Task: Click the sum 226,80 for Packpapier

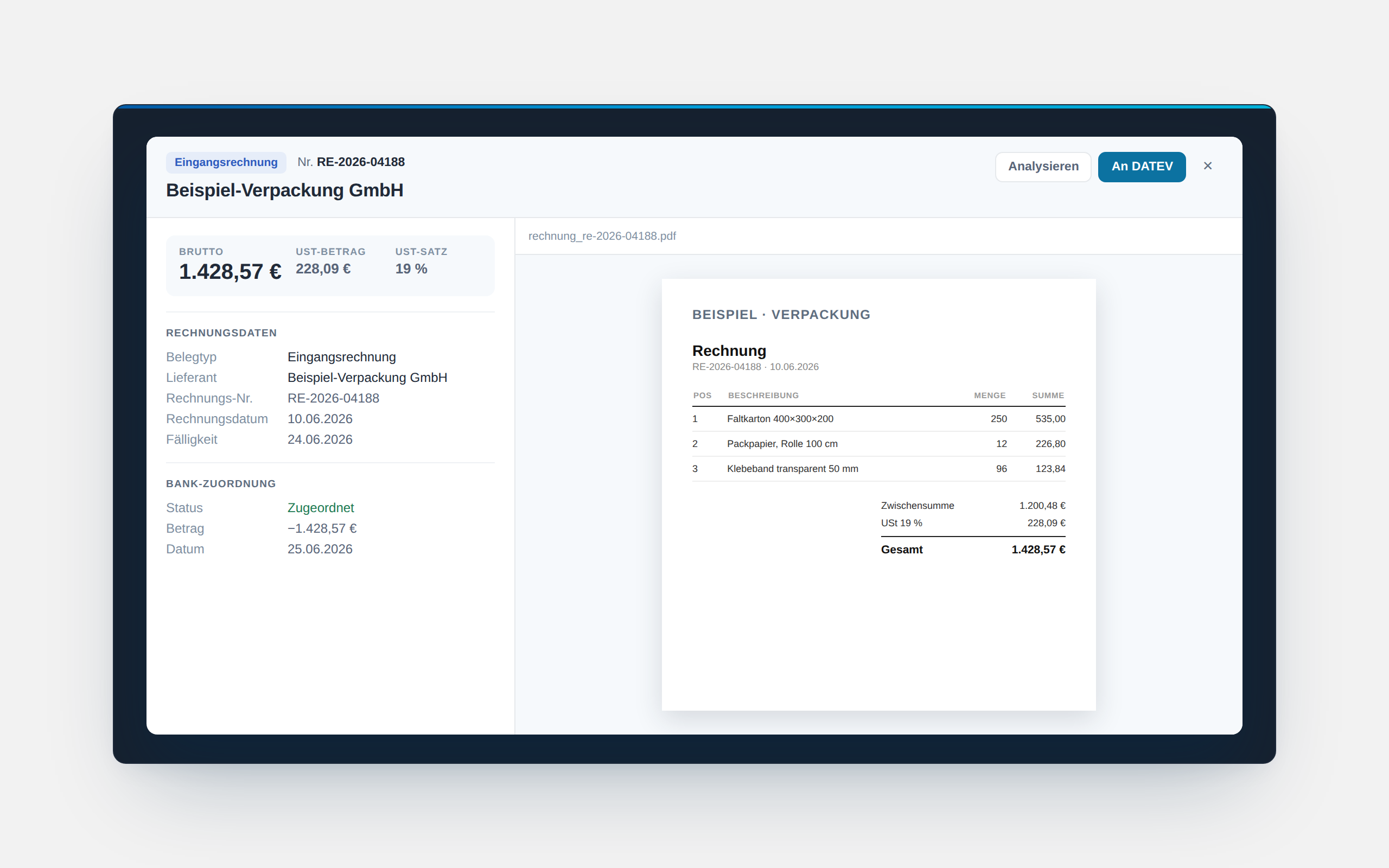Action: [1050, 444]
